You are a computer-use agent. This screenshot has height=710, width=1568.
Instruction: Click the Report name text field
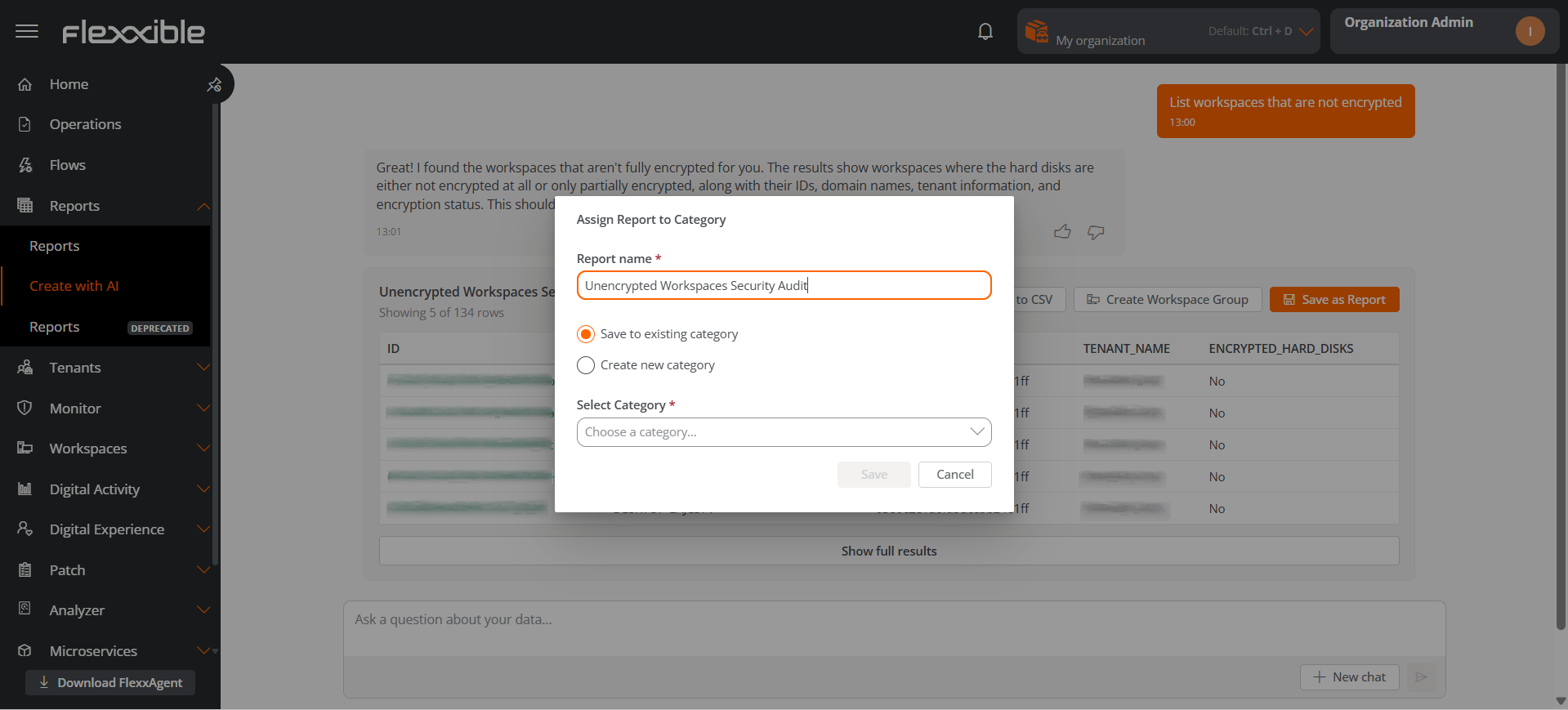784,285
